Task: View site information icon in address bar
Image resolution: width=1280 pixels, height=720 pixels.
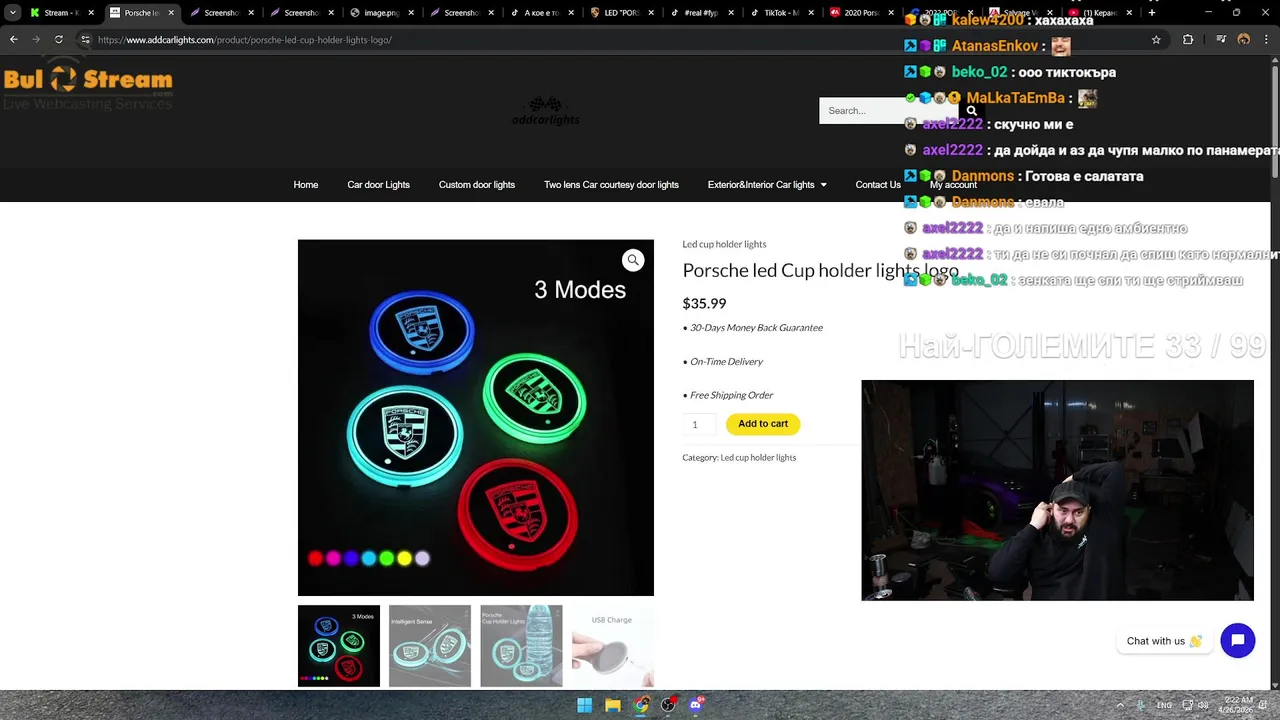Action: [x=85, y=39]
